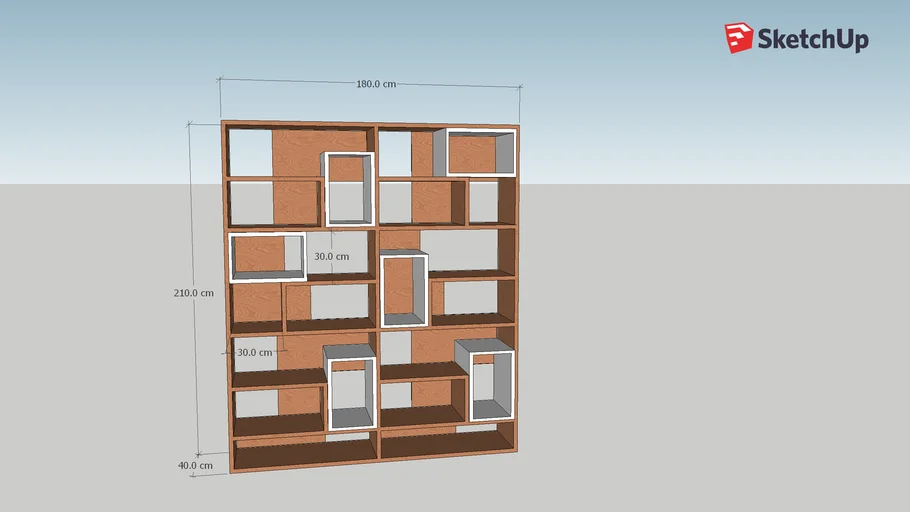
Task: Click the 210.0 cm height dimension label
Action: [193, 293]
